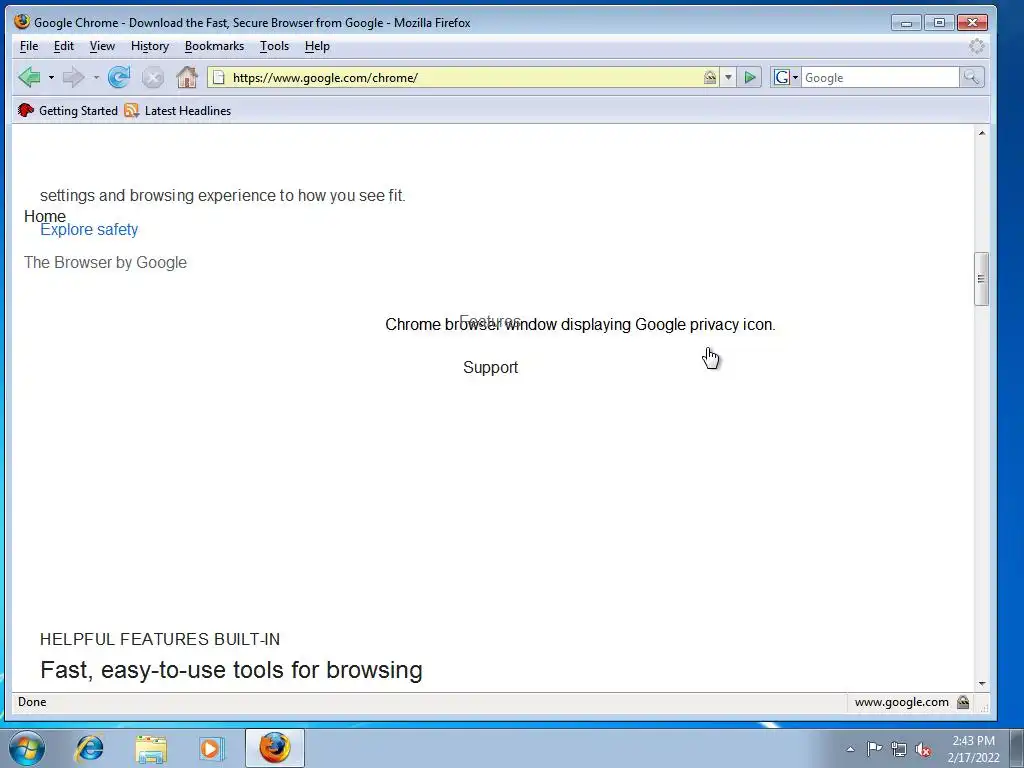Open the Action Center flag icon
The image size is (1024, 768).
(x=874, y=749)
